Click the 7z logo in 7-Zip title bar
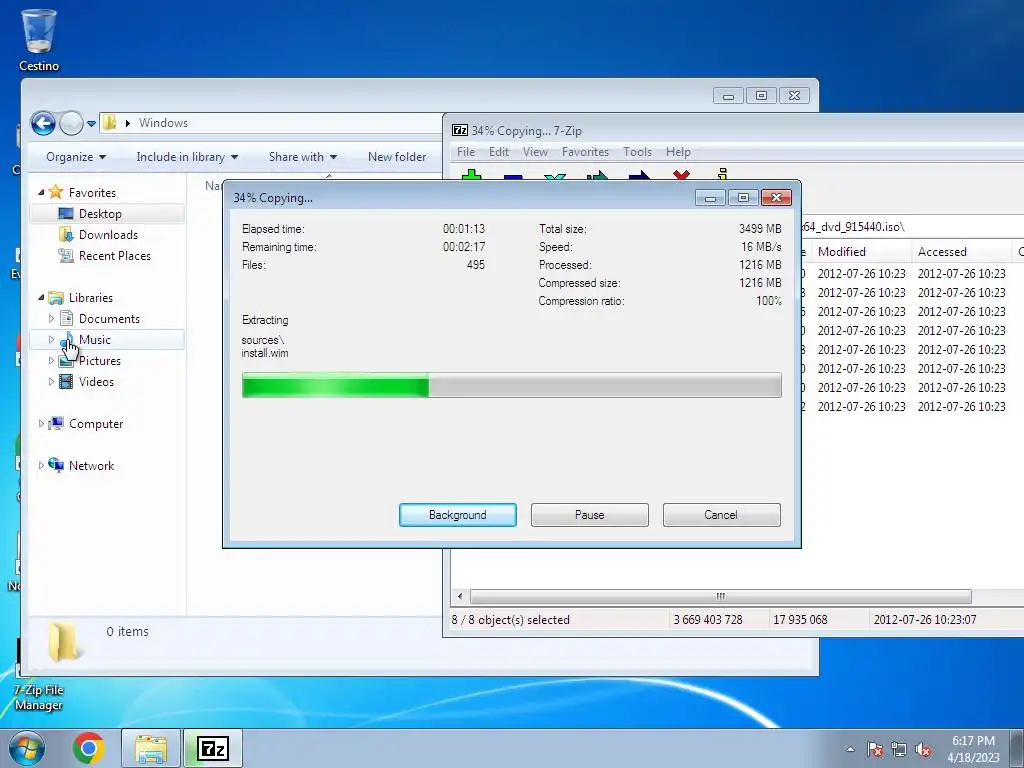Image resolution: width=1024 pixels, height=768 pixels. click(x=460, y=130)
